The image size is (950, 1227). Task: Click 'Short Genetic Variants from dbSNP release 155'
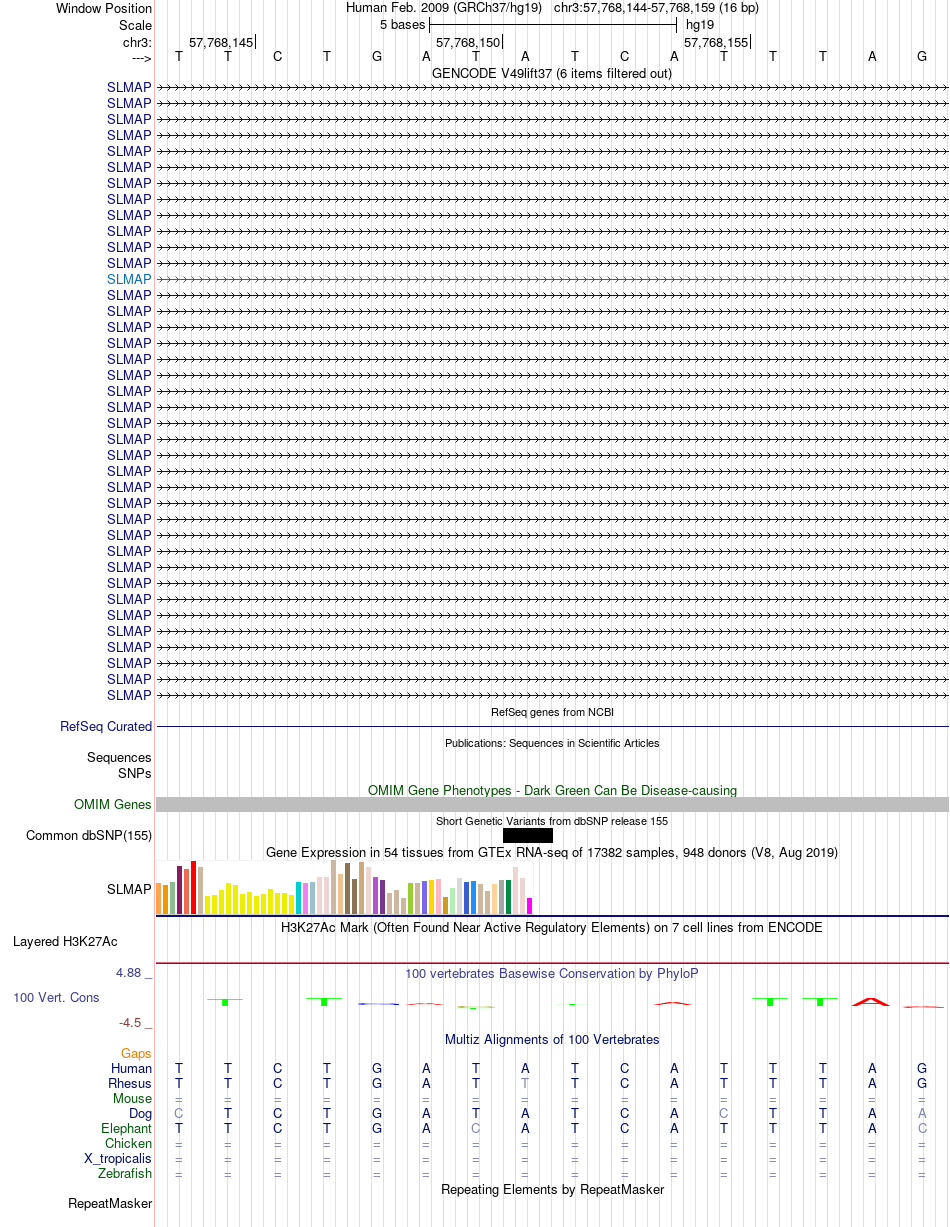click(x=552, y=821)
